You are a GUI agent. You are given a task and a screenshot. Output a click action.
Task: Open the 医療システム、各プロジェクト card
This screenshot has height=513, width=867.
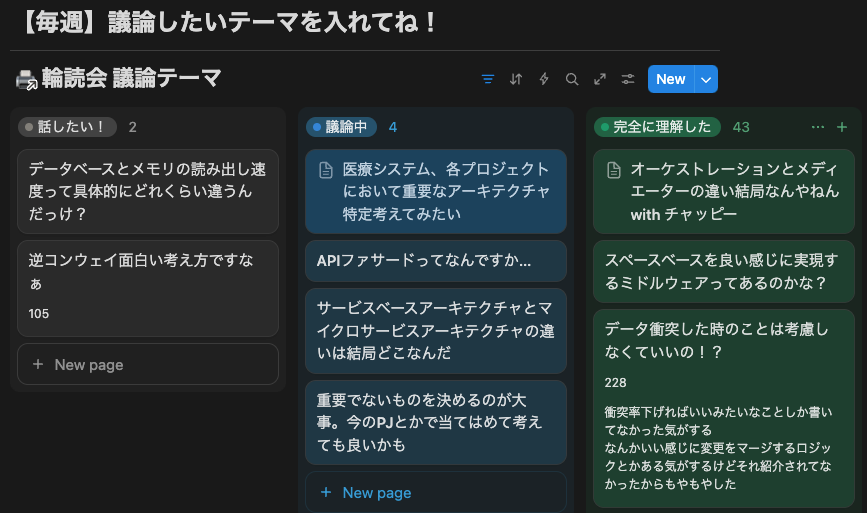[x=436, y=191]
